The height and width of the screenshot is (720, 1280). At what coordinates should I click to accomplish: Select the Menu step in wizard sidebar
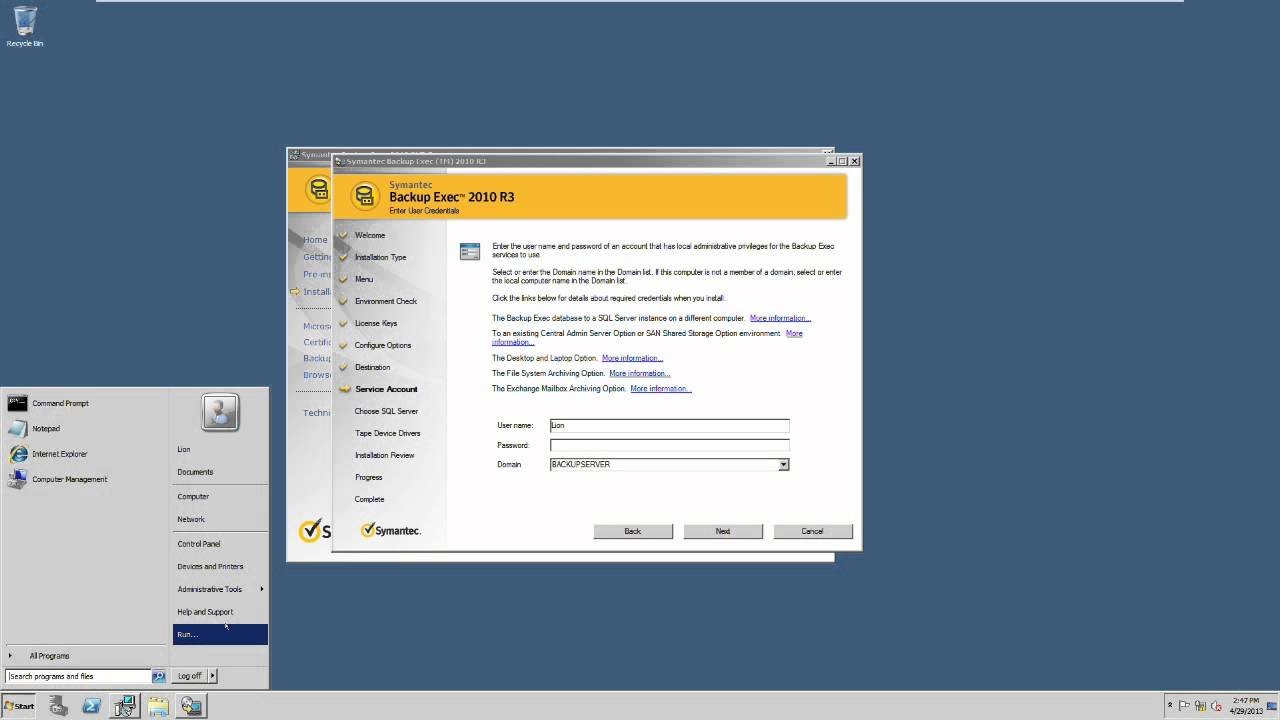[x=363, y=279]
